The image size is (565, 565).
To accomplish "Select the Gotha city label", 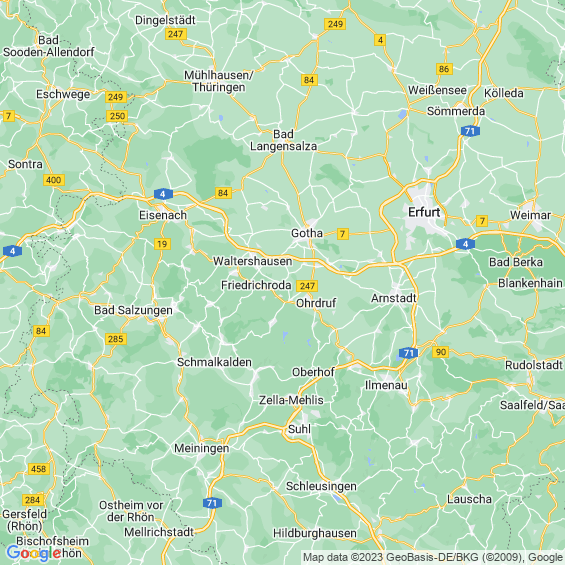I will click(x=307, y=233).
